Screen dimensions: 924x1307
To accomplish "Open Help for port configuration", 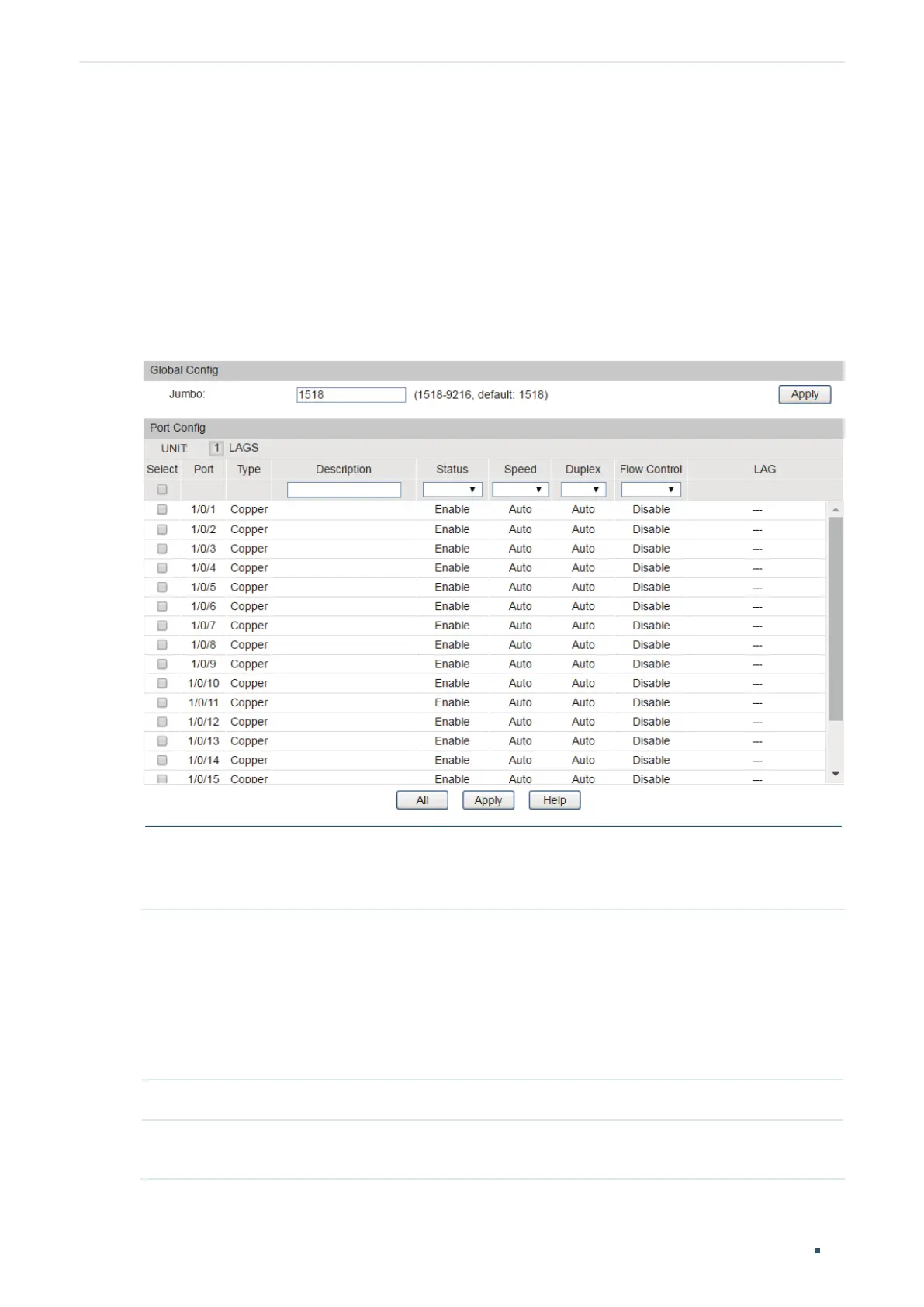I will (x=554, y=800).
